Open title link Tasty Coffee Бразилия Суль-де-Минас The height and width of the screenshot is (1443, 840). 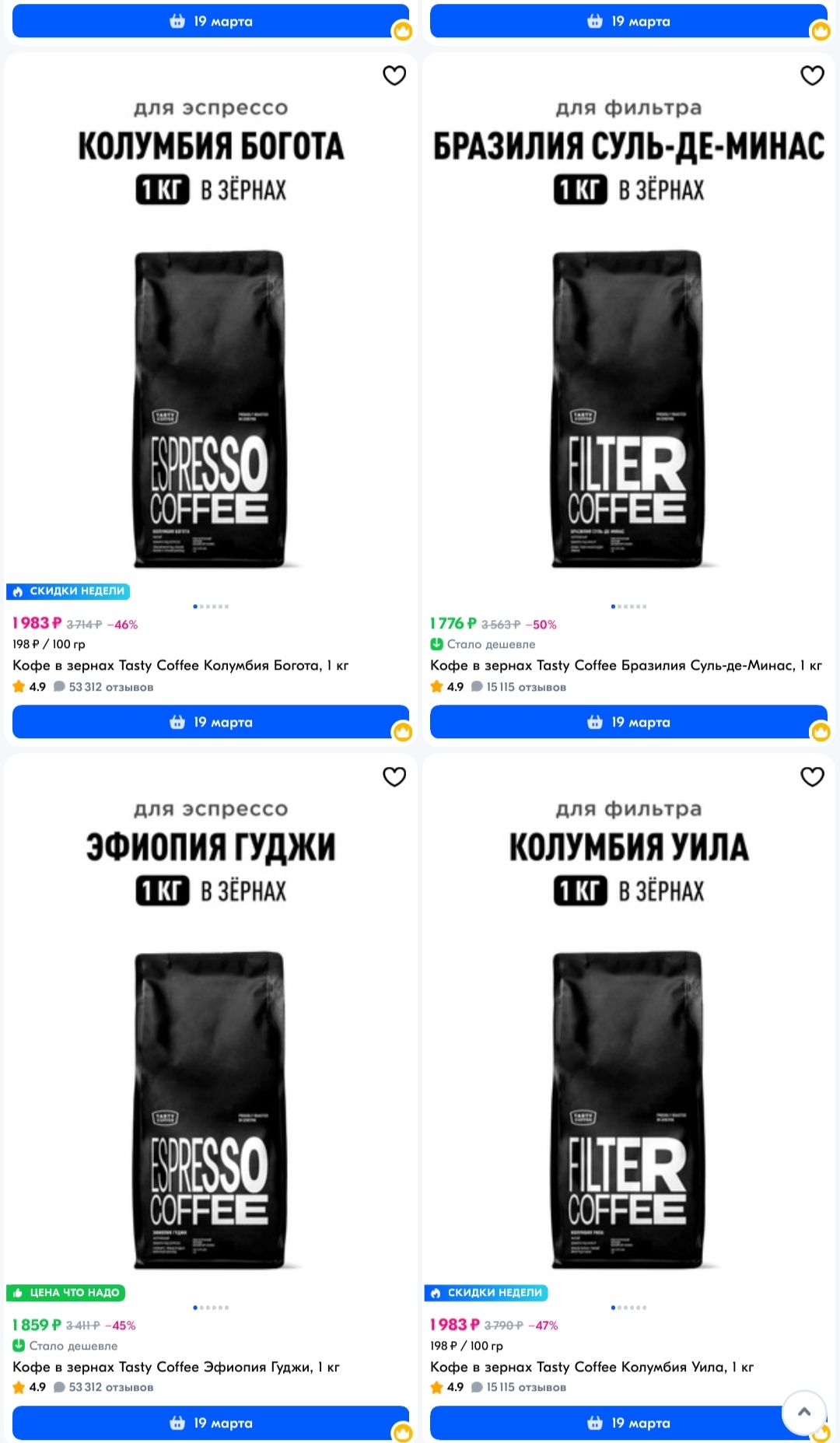tap(626, 665)
